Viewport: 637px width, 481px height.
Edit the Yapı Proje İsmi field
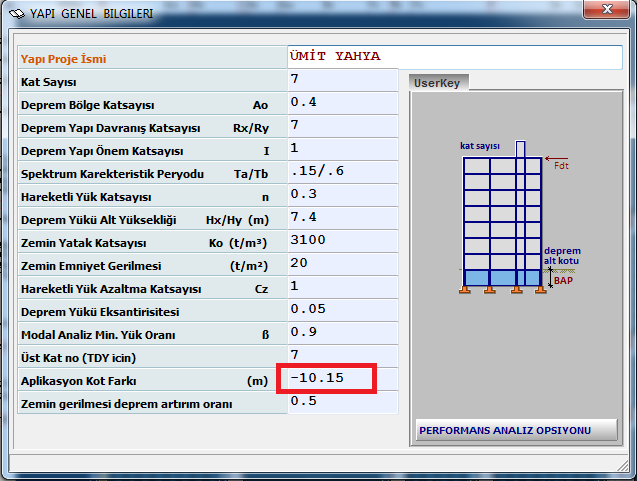(x=454, y=57)
